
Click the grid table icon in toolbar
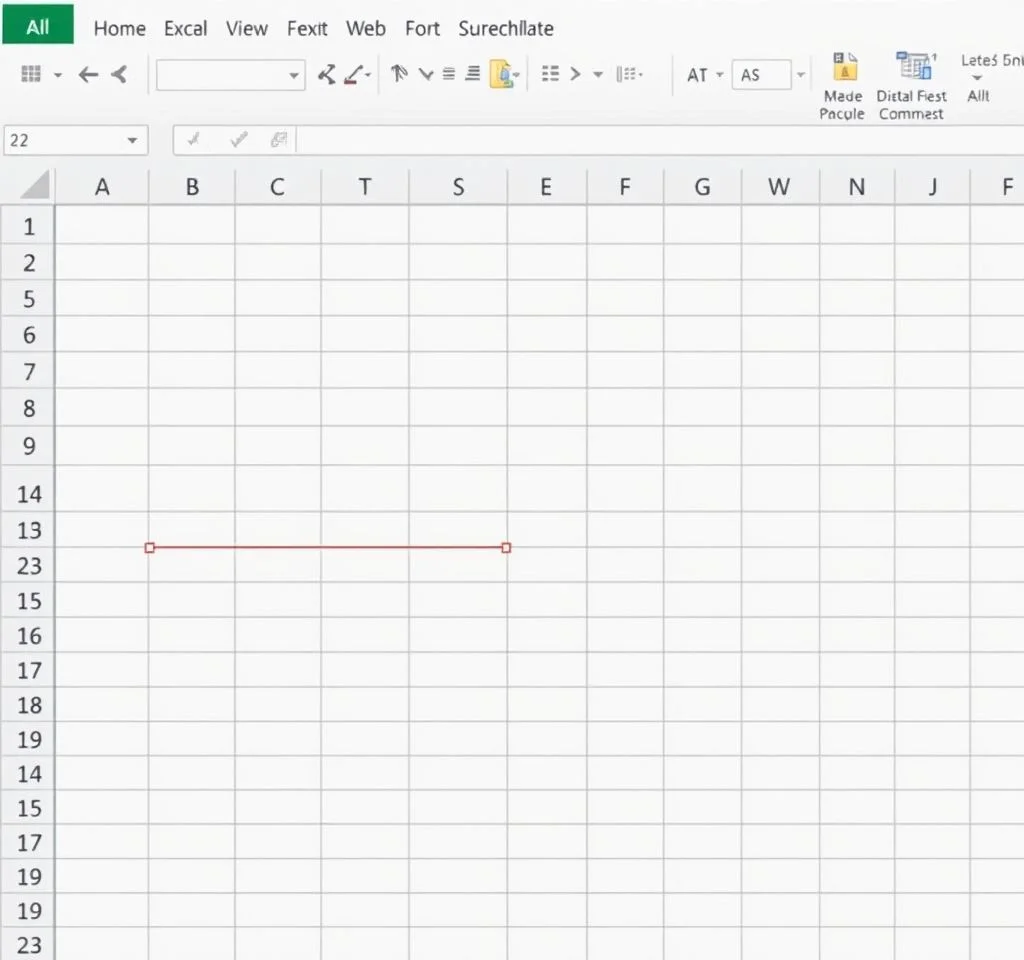[x=31, y=74]
